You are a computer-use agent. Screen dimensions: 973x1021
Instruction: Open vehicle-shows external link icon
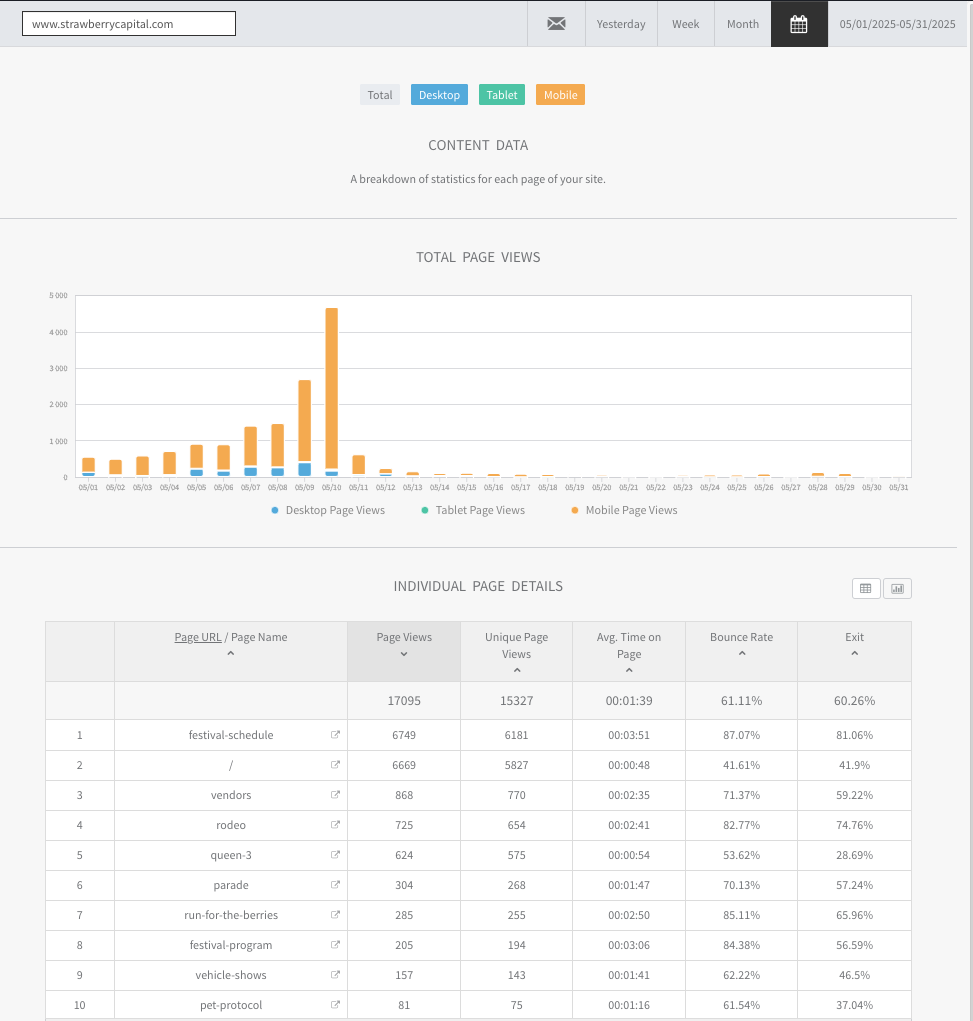(335, 974)
